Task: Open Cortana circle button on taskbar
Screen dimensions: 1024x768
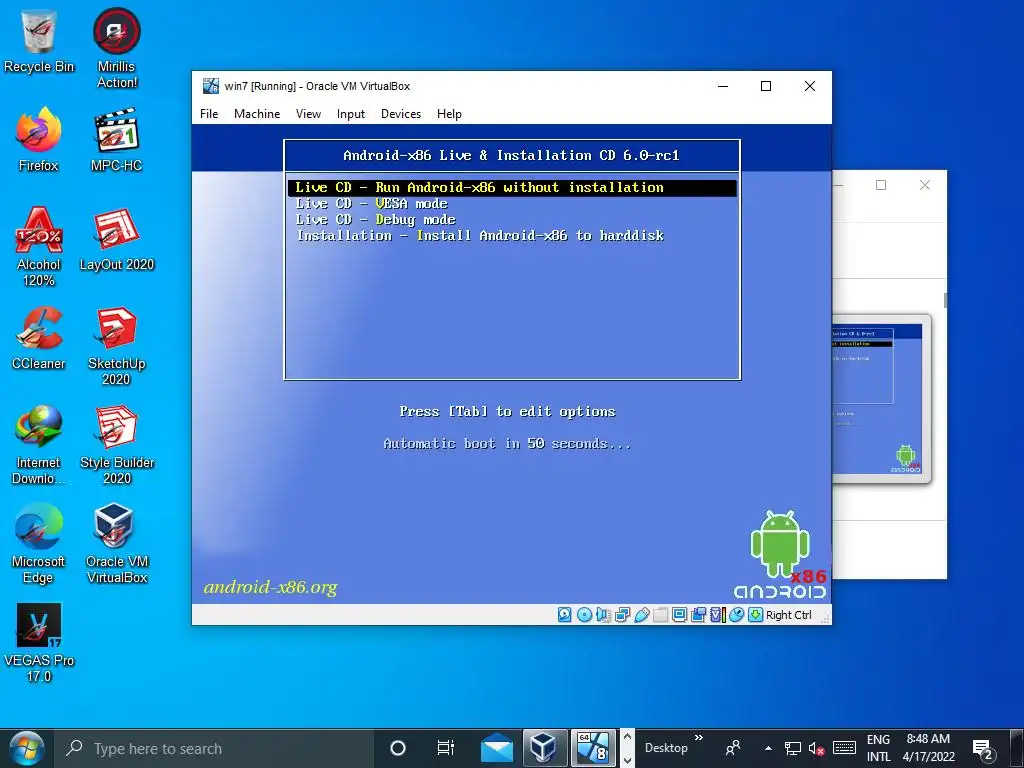Action: pos(397,748)
